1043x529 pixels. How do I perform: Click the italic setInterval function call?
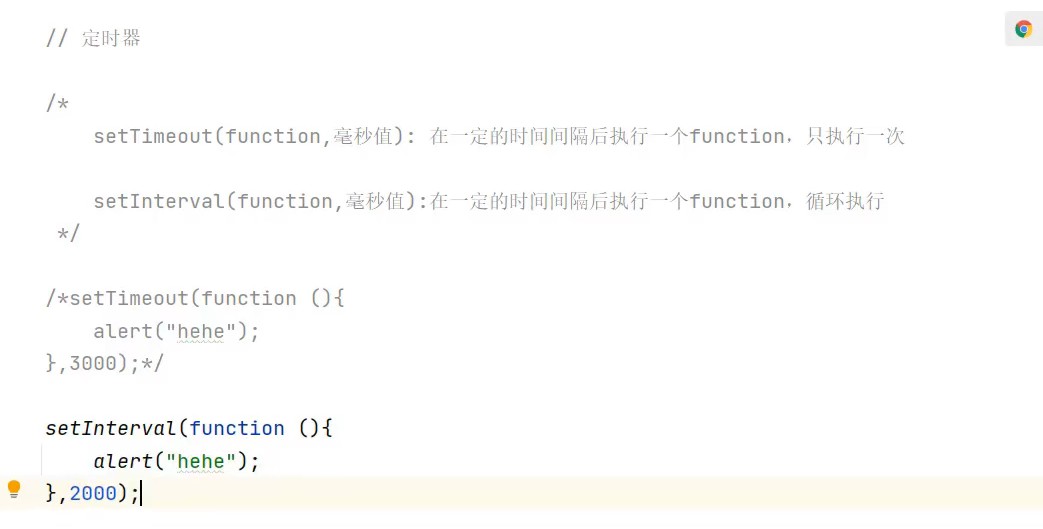(x=111, y=428)
